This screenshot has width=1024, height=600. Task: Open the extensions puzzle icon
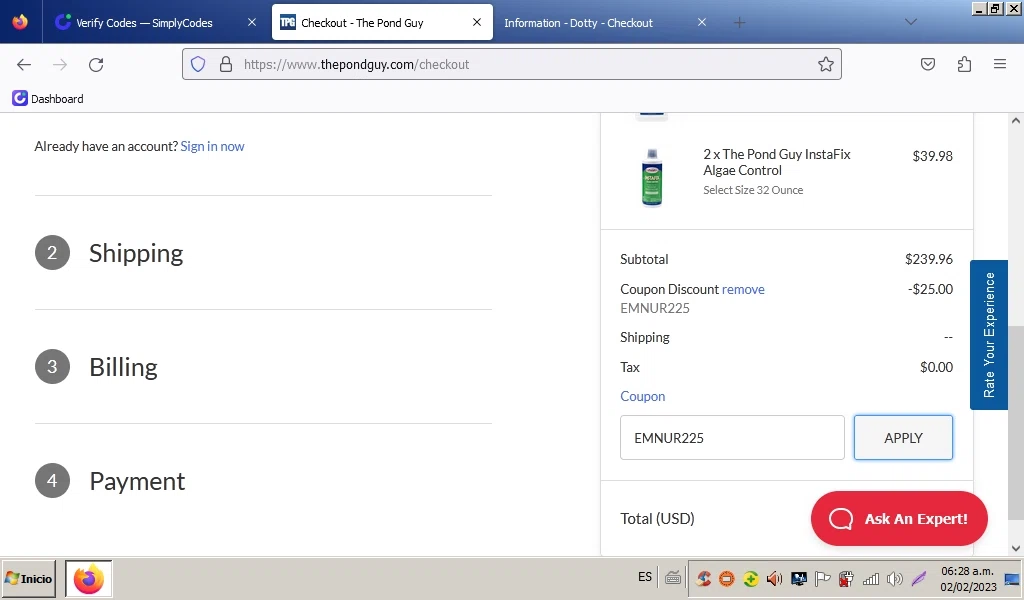tap(964, 64)
